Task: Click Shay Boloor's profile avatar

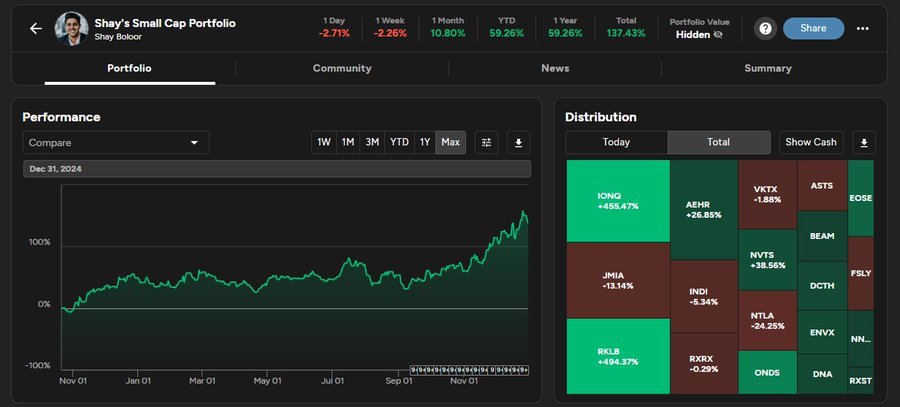Action: 71,29
